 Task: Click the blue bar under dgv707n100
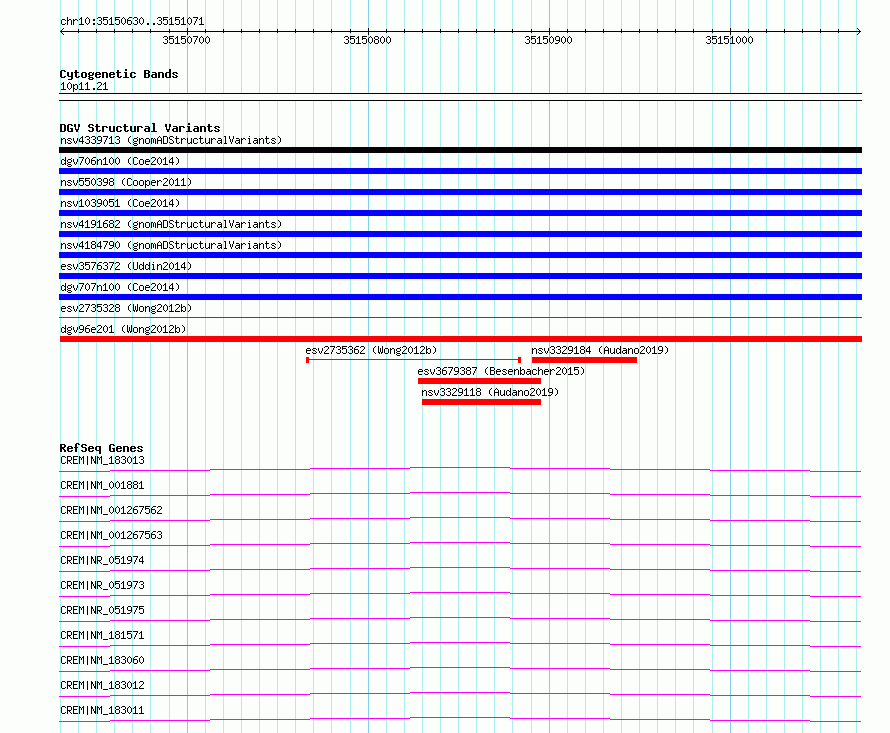coord(460,297)
